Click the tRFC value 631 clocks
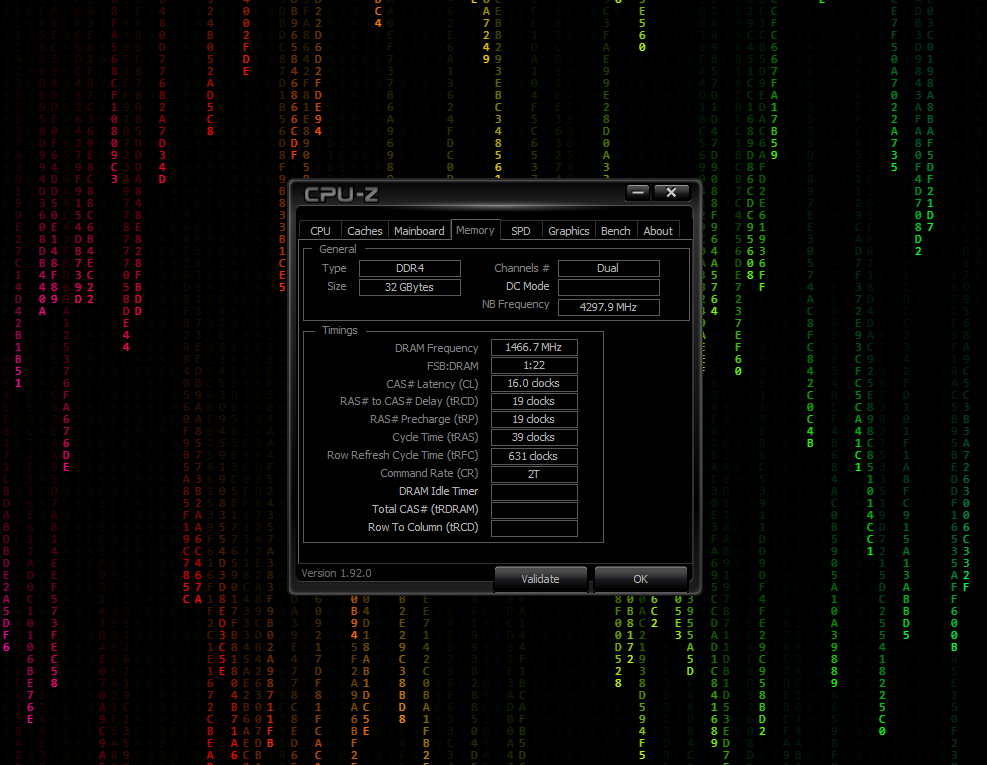987x765 pixels. pyautogui.click(x=534, y=456)
